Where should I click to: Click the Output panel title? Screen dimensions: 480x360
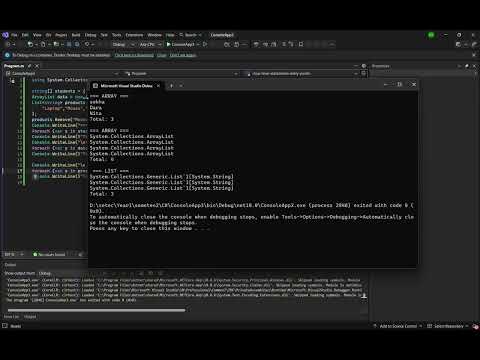[10, 265]
